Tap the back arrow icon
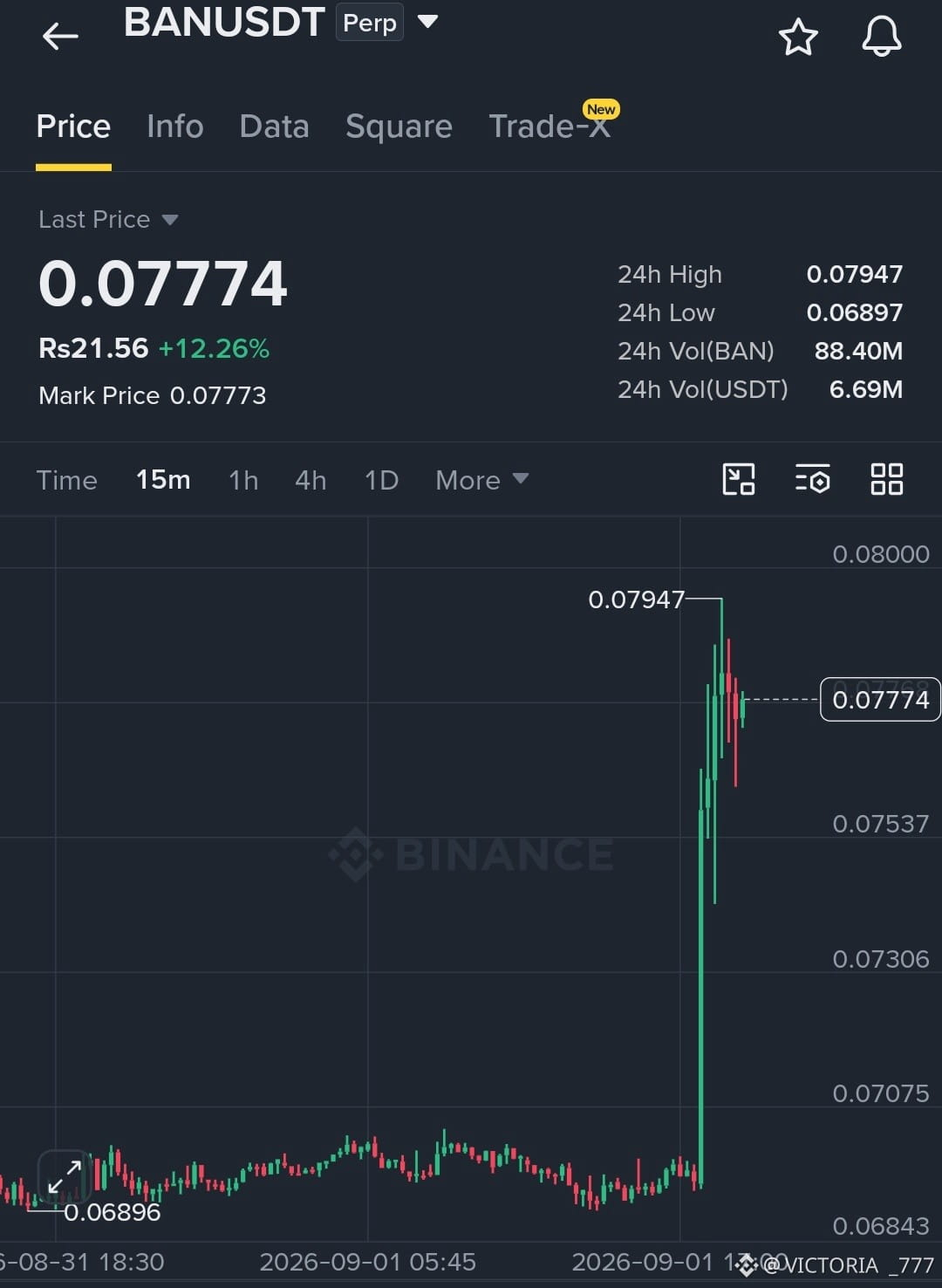 click(60, 36)
